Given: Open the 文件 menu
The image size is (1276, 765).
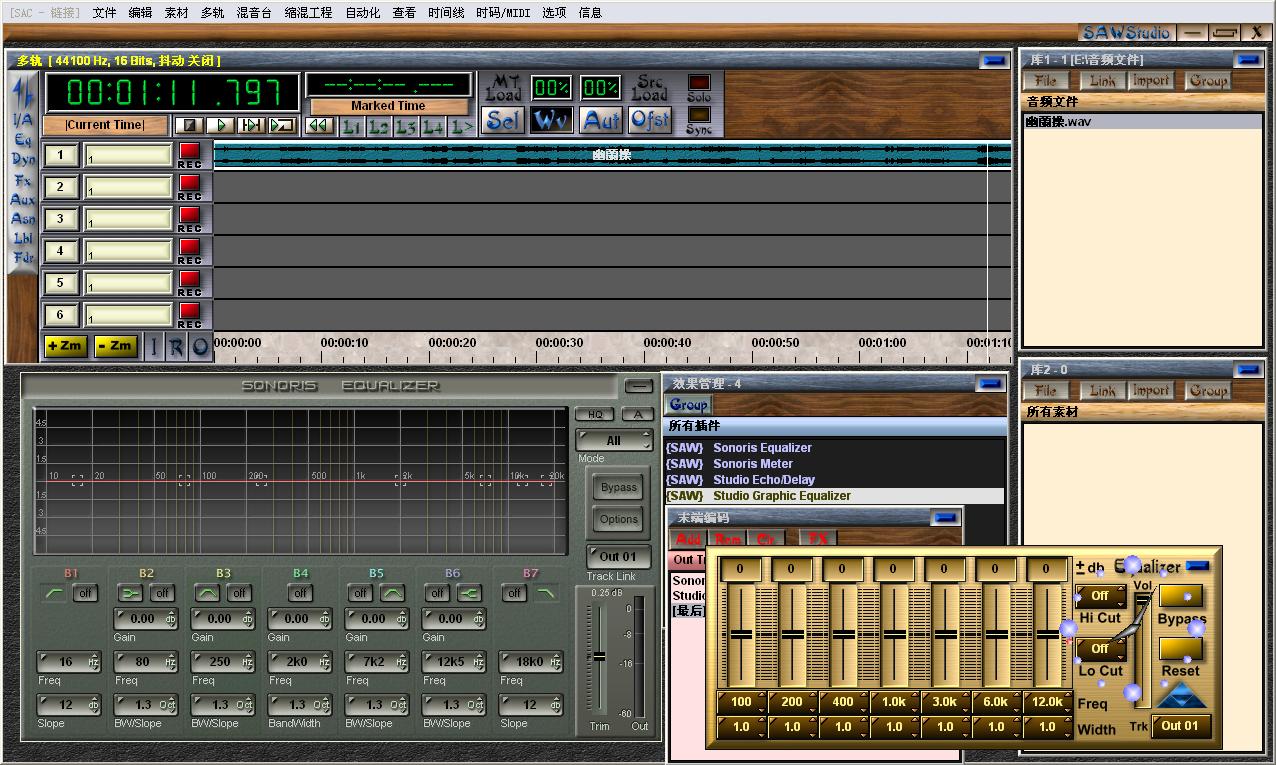Looking at the screenshot, I should [104, 13].
